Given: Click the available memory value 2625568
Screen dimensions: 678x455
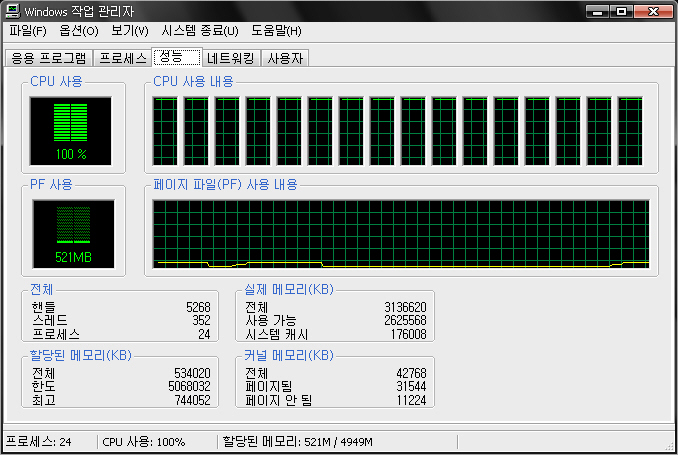Looking at the screenshot, I should click(405, 320).
